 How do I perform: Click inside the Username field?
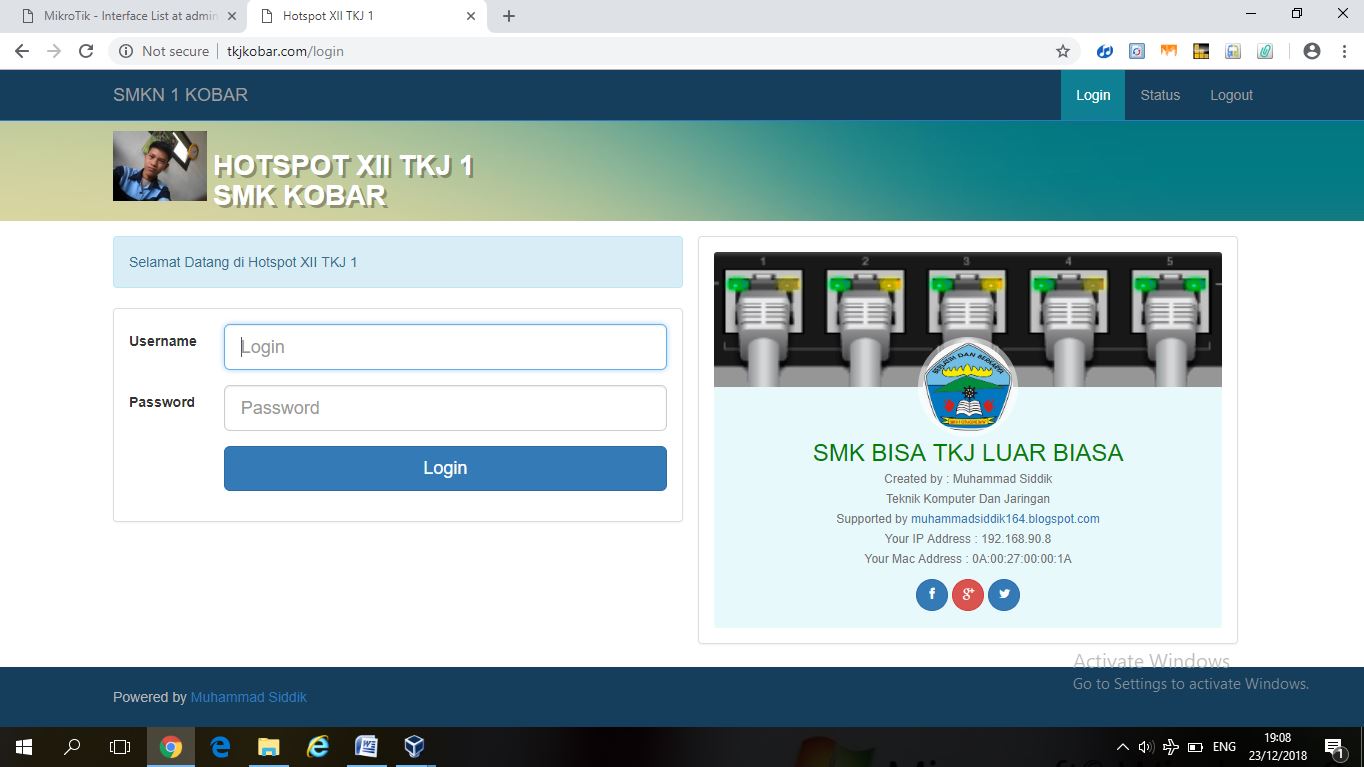[444, 347]
